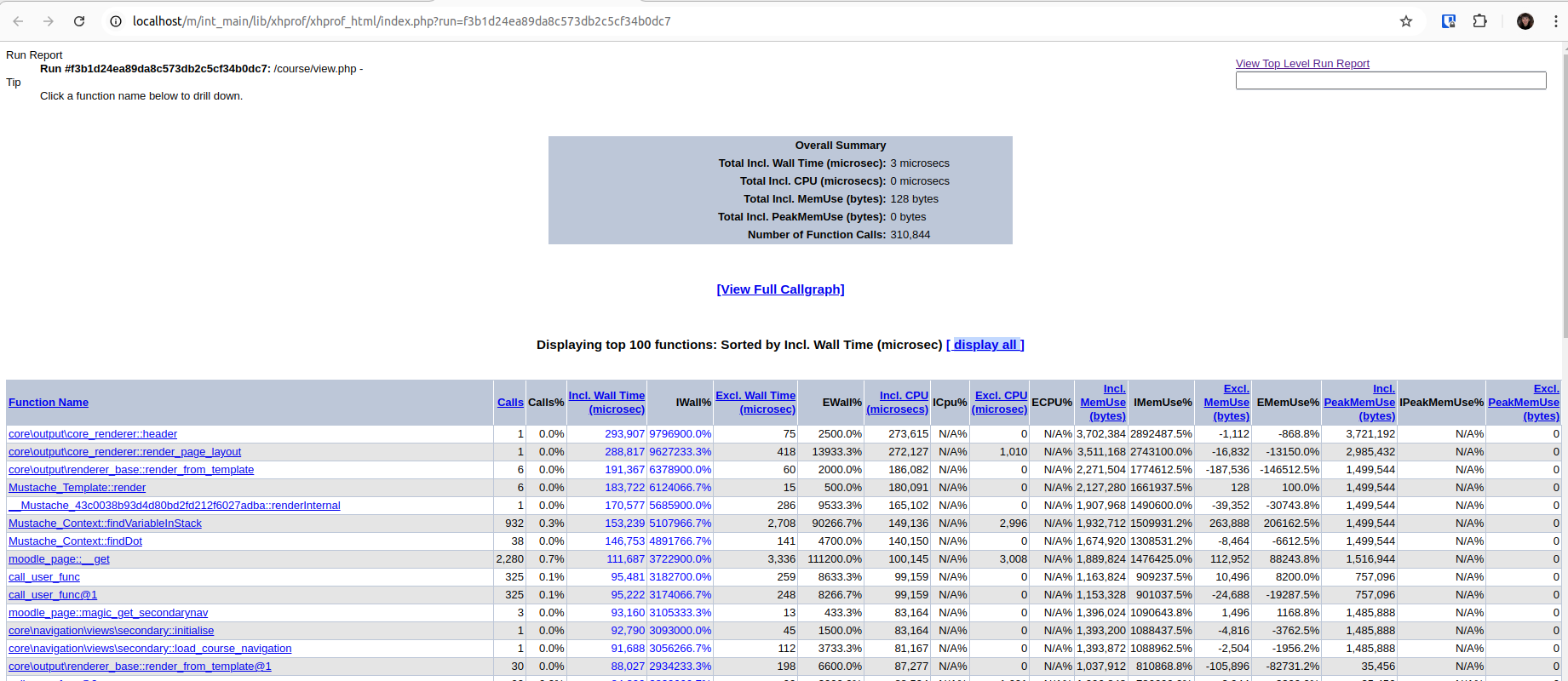
Task: Open the View Full Callgraph link
Action: pyautogui.click(x=781, y=289)
